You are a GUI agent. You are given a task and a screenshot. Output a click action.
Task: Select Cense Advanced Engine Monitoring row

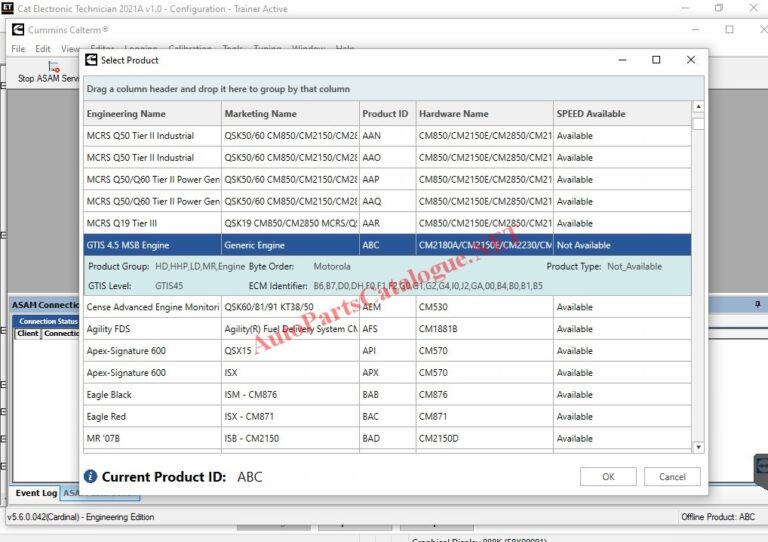pyautogui.click(x=387, y=307)
